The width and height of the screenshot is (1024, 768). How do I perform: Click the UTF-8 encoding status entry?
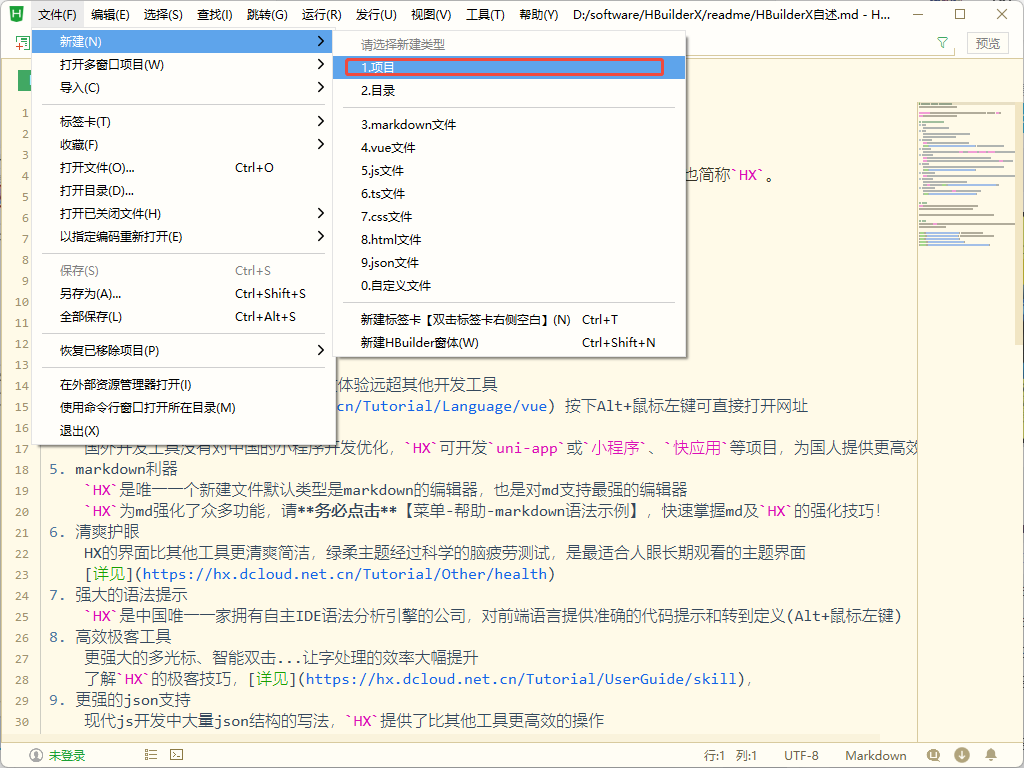click(x=801, y=756)
